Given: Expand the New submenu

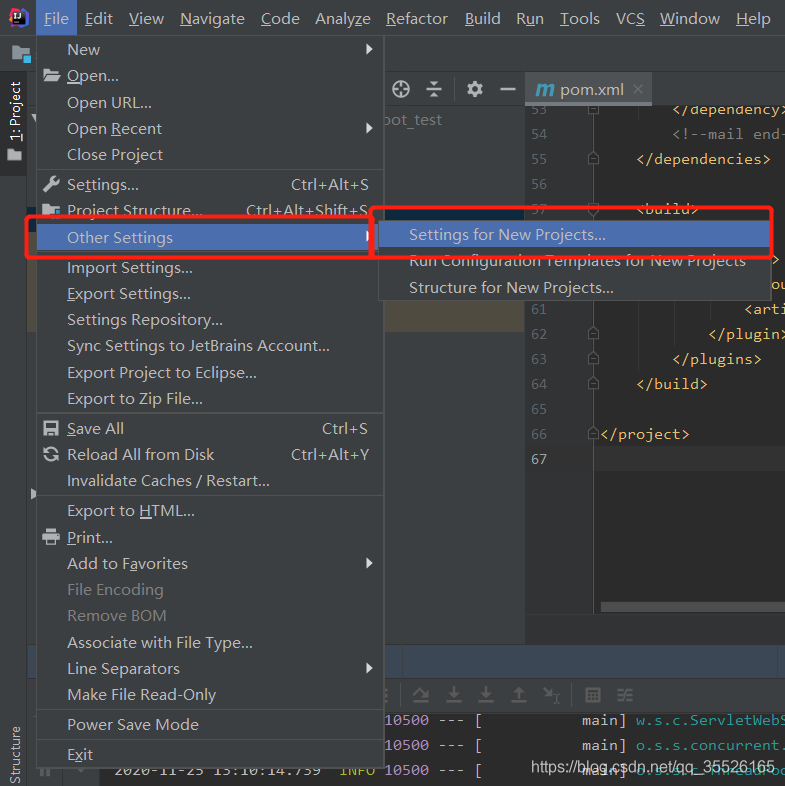Looking at the screenshot, I should [210, 50].
